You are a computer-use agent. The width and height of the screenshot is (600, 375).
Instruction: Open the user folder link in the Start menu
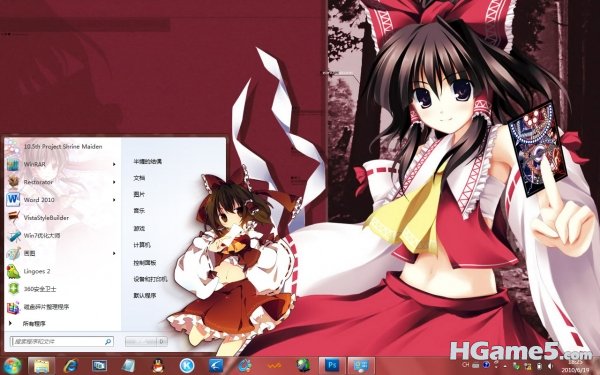pos(147,161)
